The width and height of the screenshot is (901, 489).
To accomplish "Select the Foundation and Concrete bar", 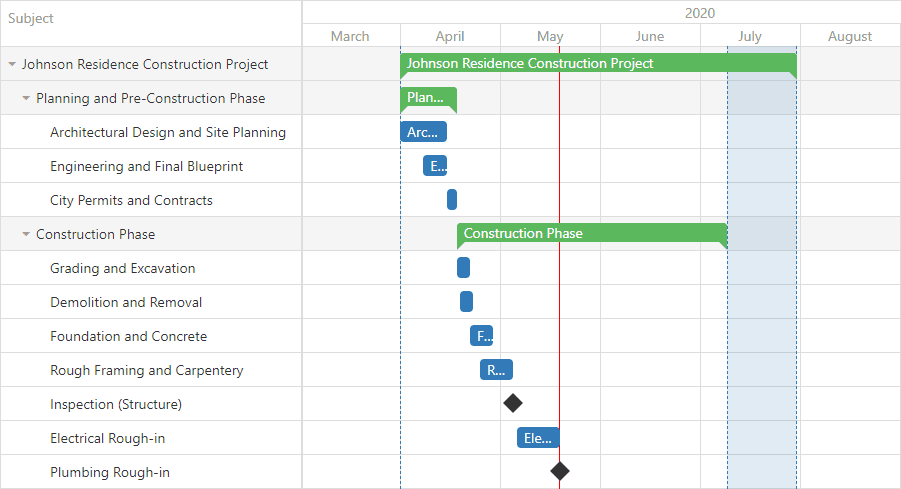I will click(x=482, y=335).
